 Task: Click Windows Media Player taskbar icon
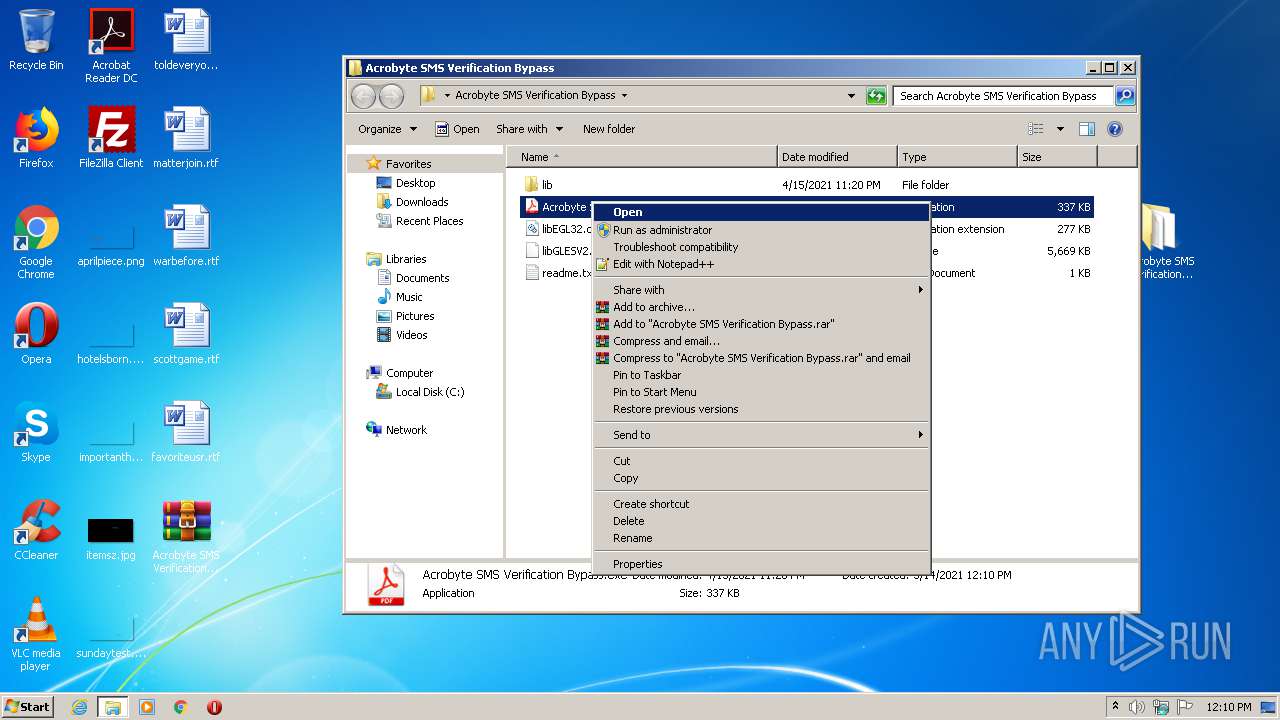click(x=147, y=707)
